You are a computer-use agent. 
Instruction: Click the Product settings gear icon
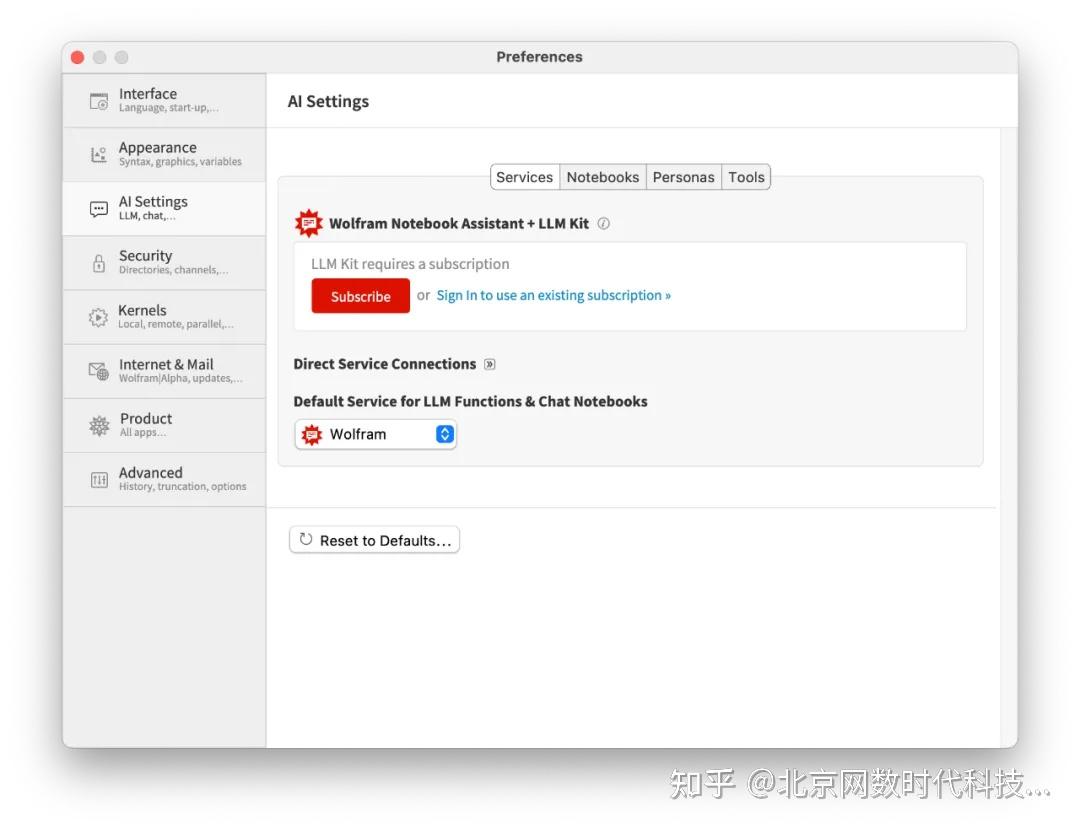click(99, 425)
